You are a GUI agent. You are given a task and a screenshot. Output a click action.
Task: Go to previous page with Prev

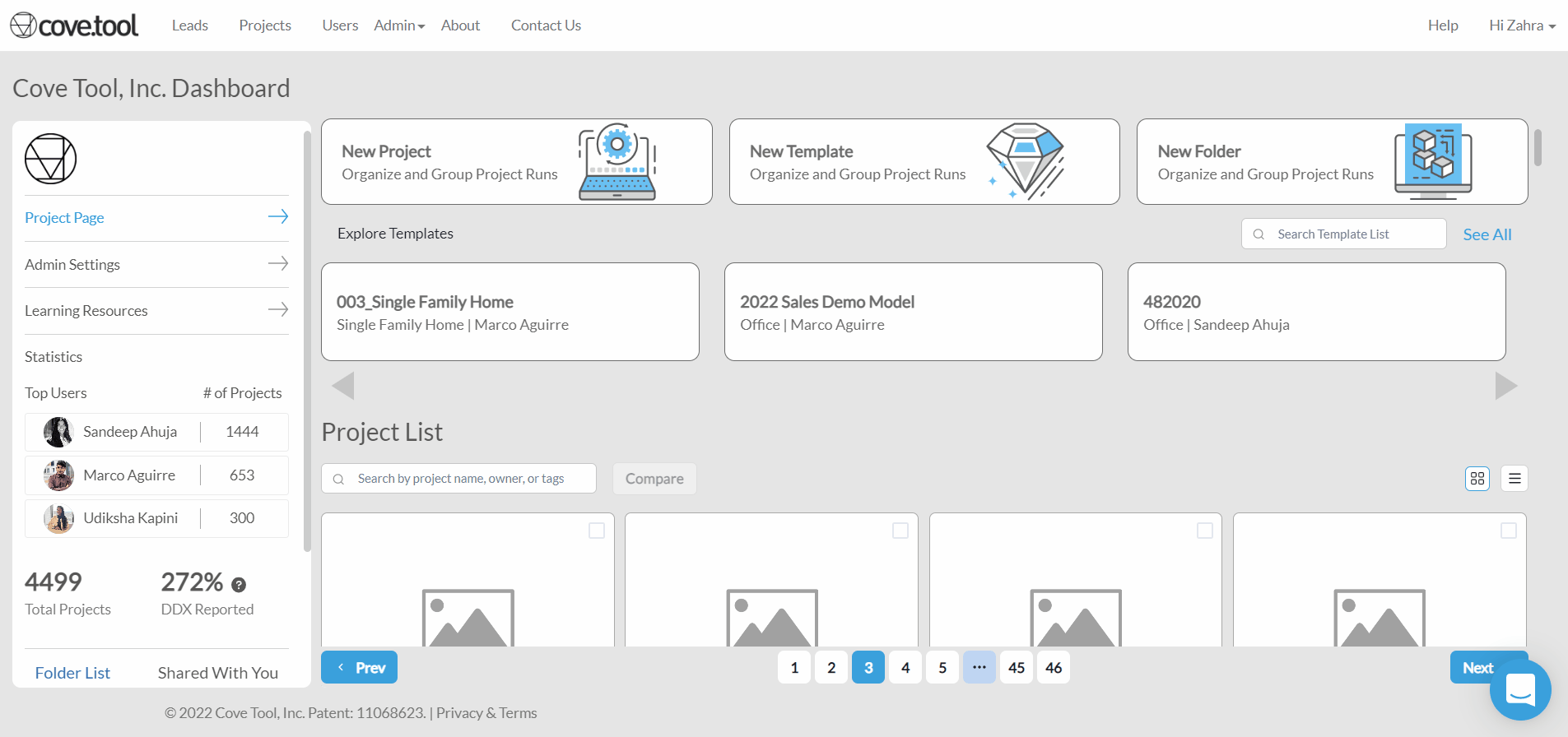[359, 667]
